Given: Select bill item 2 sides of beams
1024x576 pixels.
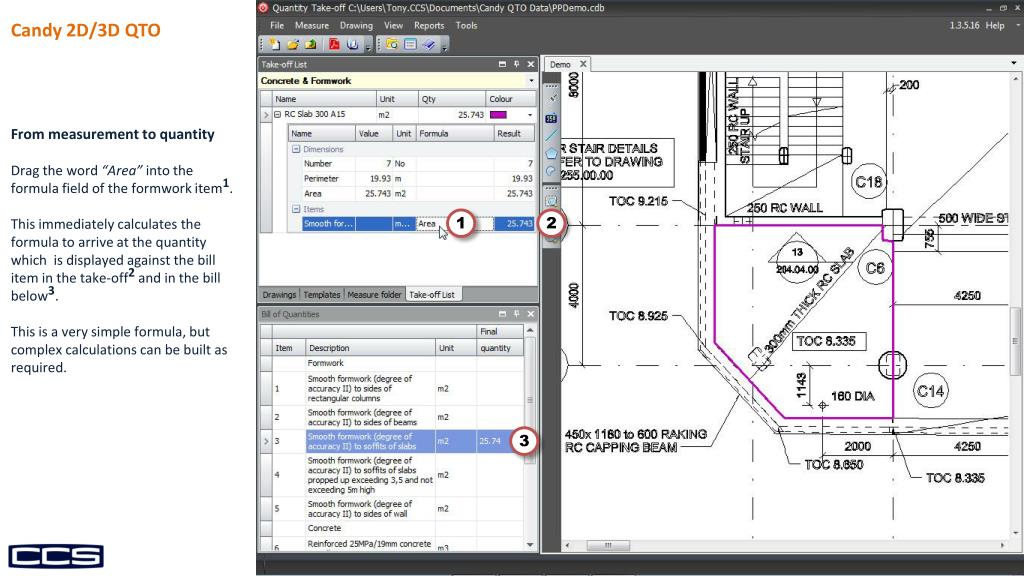Looking at the screenshot, I should click(x=397, y=417).
